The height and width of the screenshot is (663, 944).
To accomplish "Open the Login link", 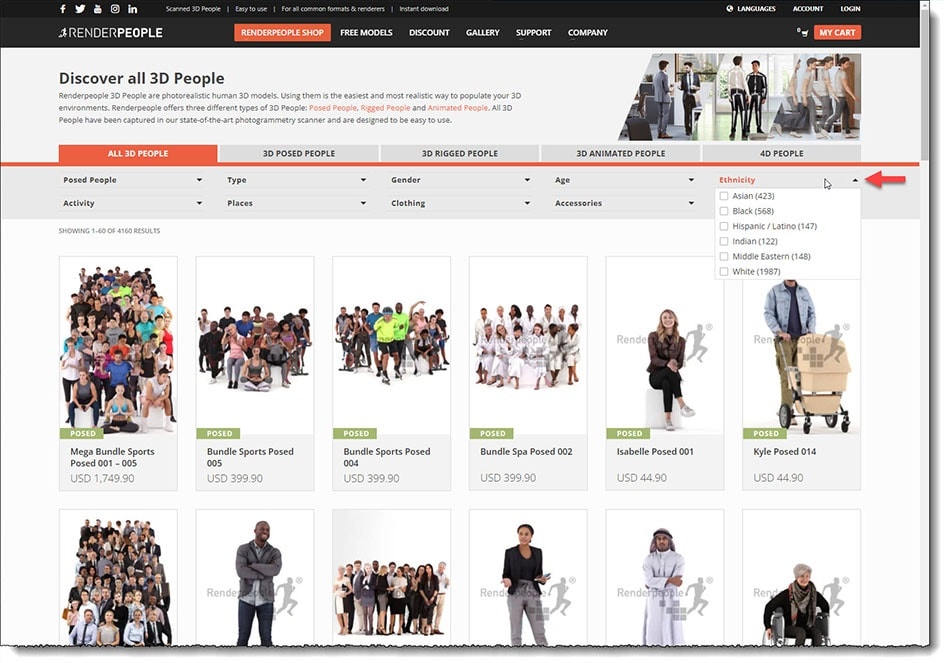I will point(850,9).
